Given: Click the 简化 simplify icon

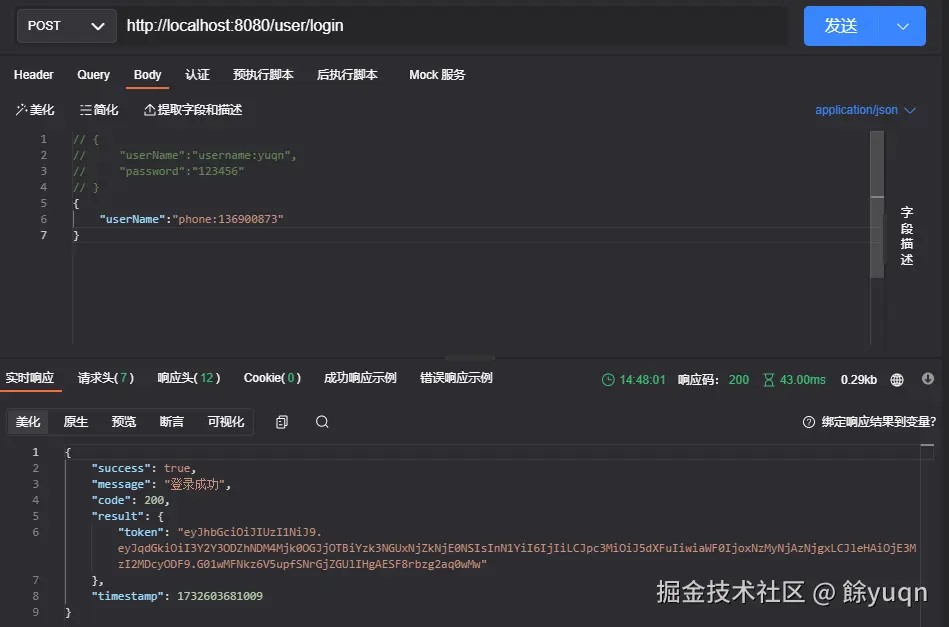Looking at the screenshot, I should (x=85, y=110).
